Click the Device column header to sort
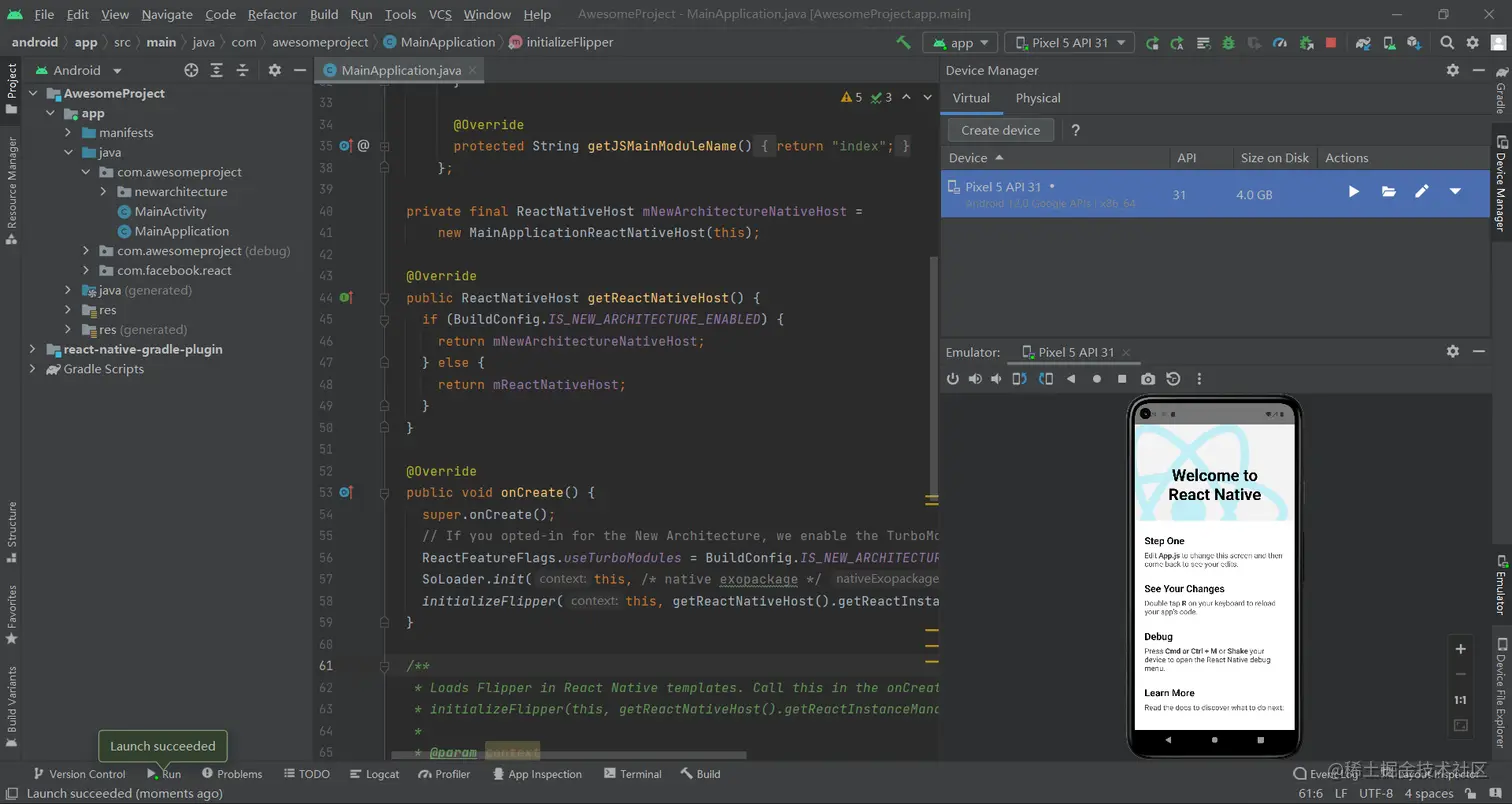Screen dimensions: 1512x804 click(1055, 158)
